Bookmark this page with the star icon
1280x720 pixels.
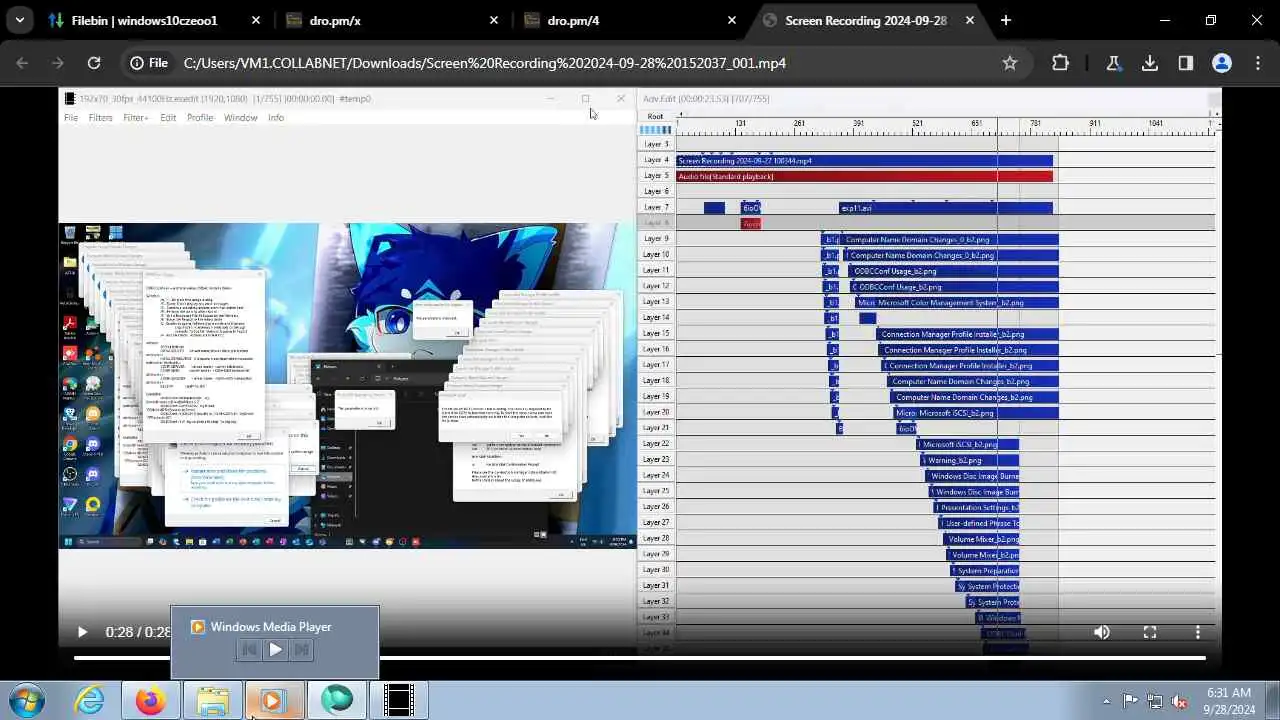(1010, 63)
